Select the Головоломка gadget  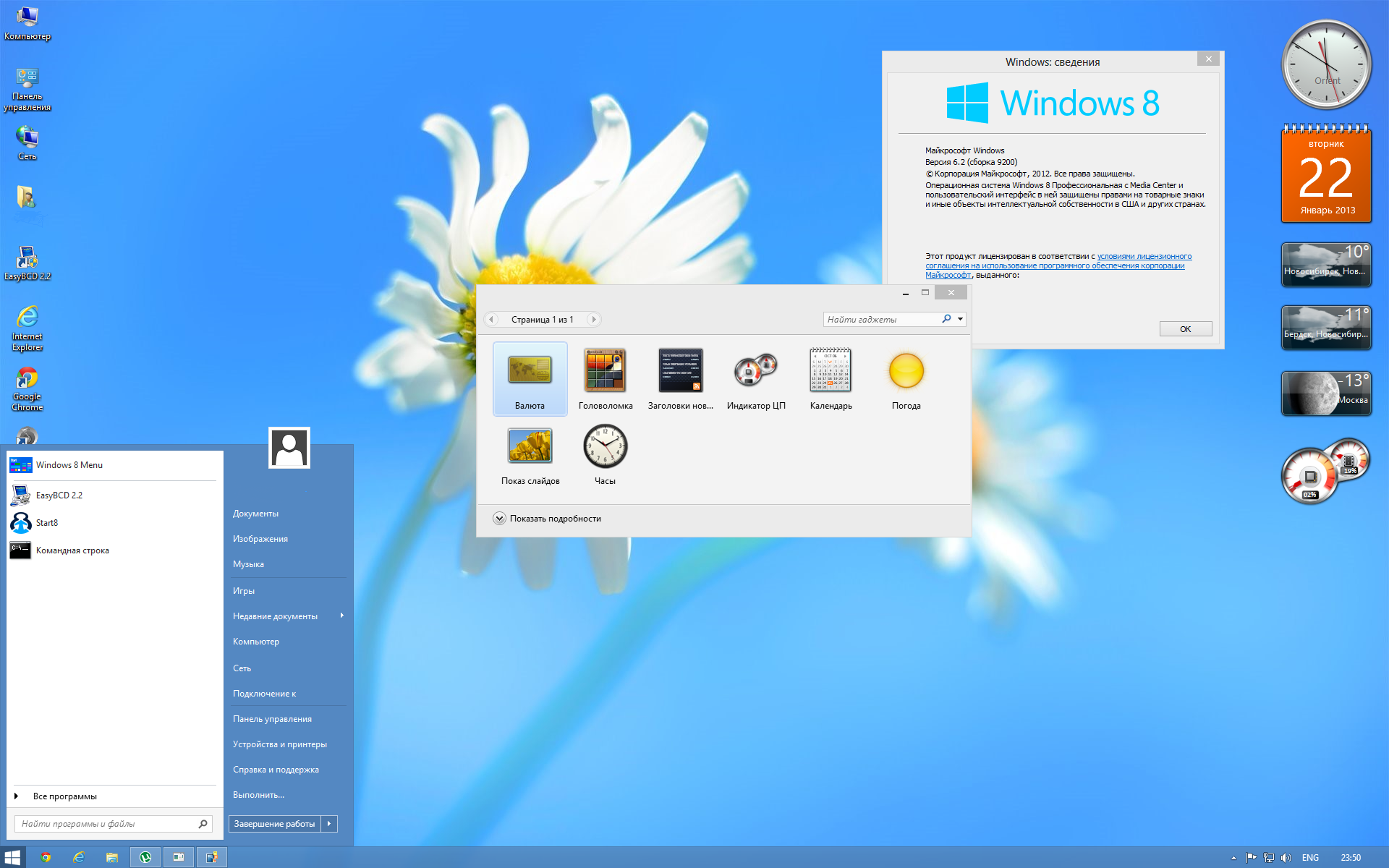(x=606, y=378)
